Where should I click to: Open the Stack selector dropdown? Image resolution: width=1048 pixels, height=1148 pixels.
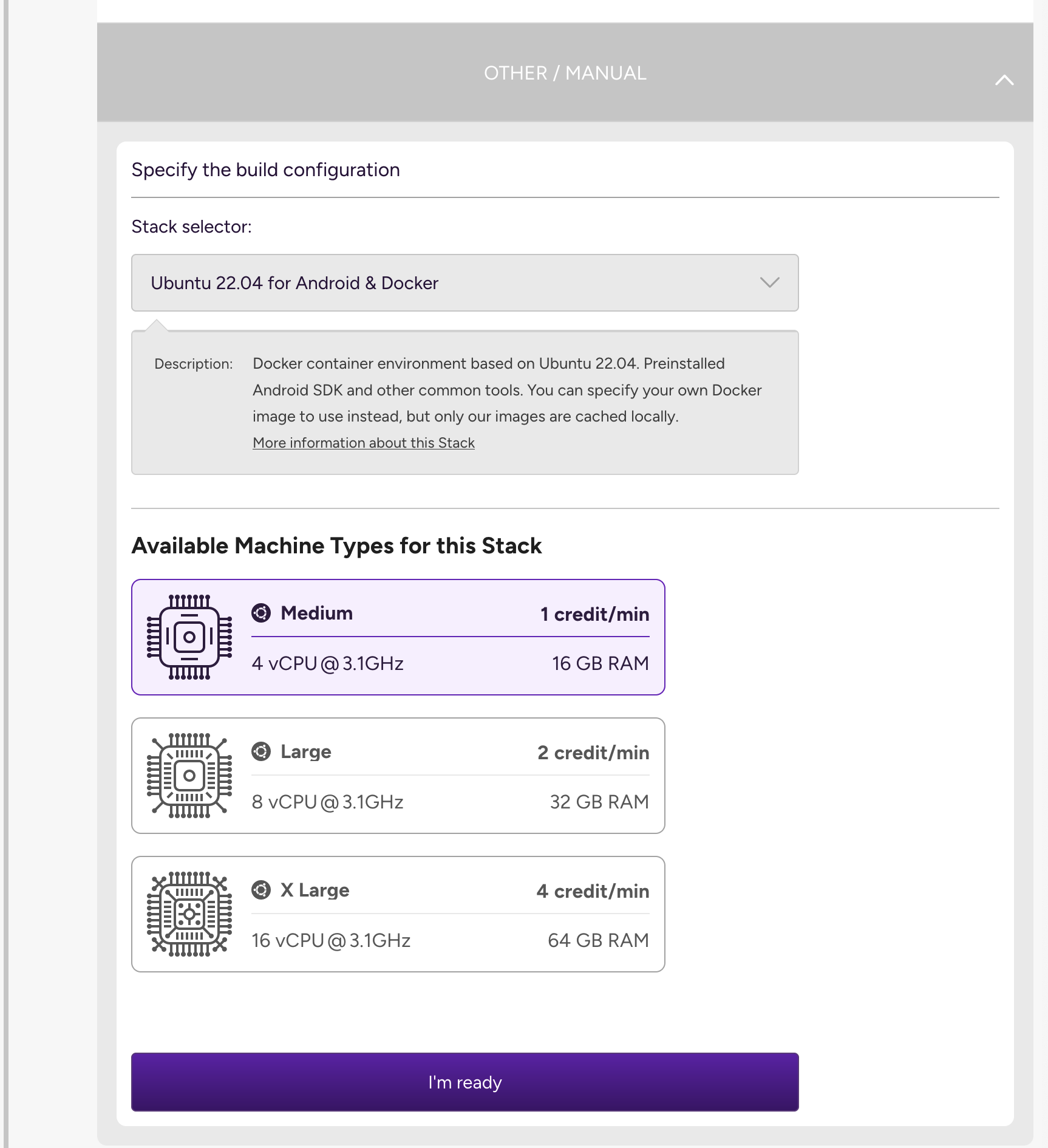click(x=464, y=283)
